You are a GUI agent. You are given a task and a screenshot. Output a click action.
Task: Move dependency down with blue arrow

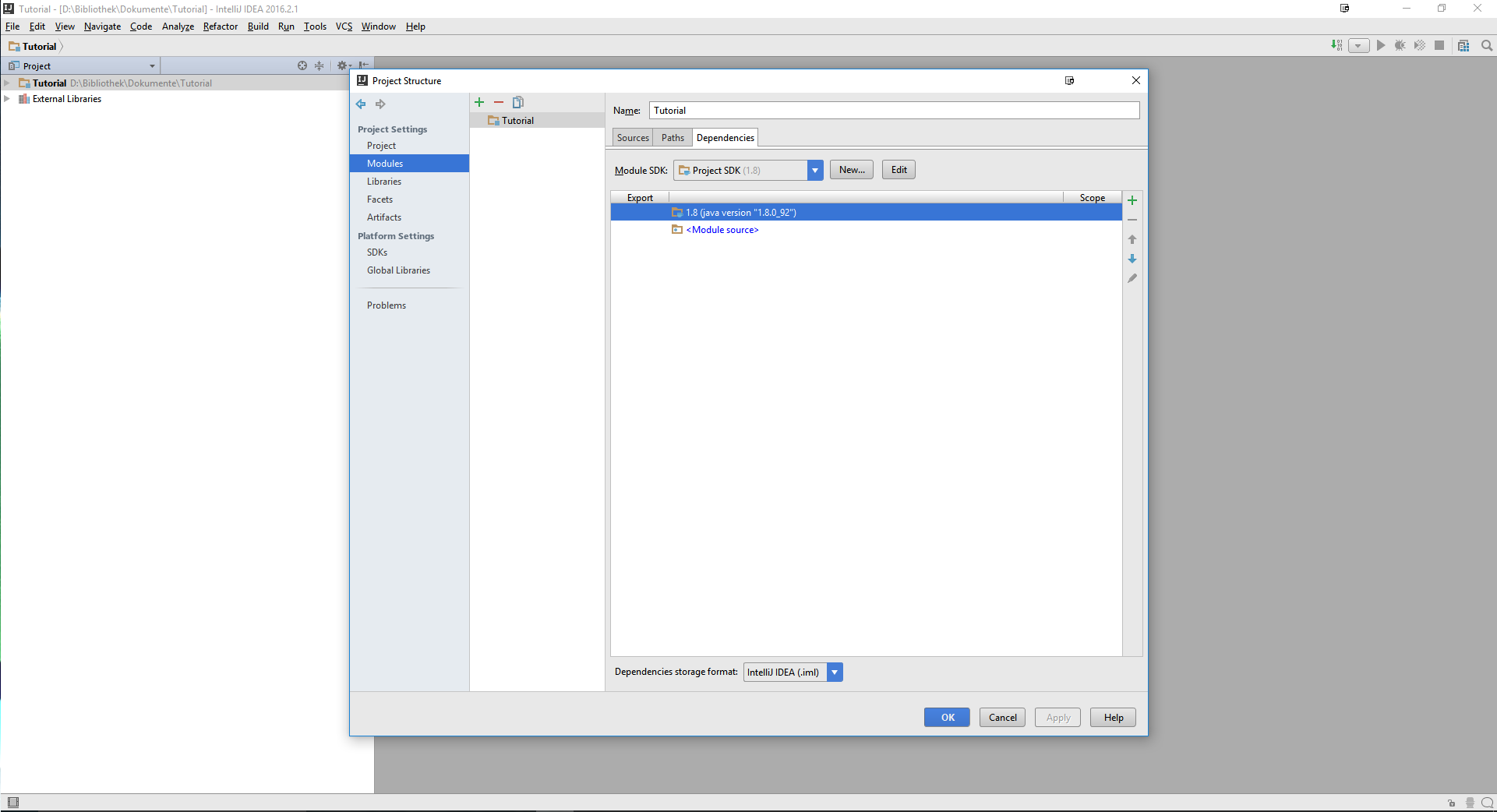[x=1132, y=259]
